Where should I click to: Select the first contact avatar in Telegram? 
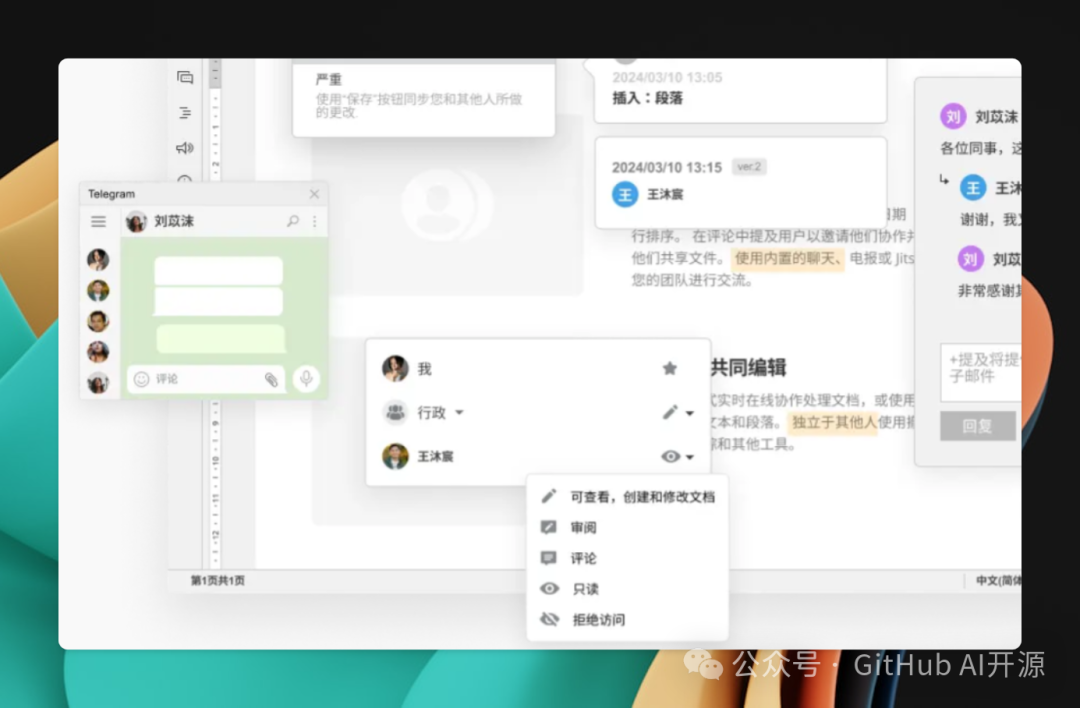pos(98,260)
